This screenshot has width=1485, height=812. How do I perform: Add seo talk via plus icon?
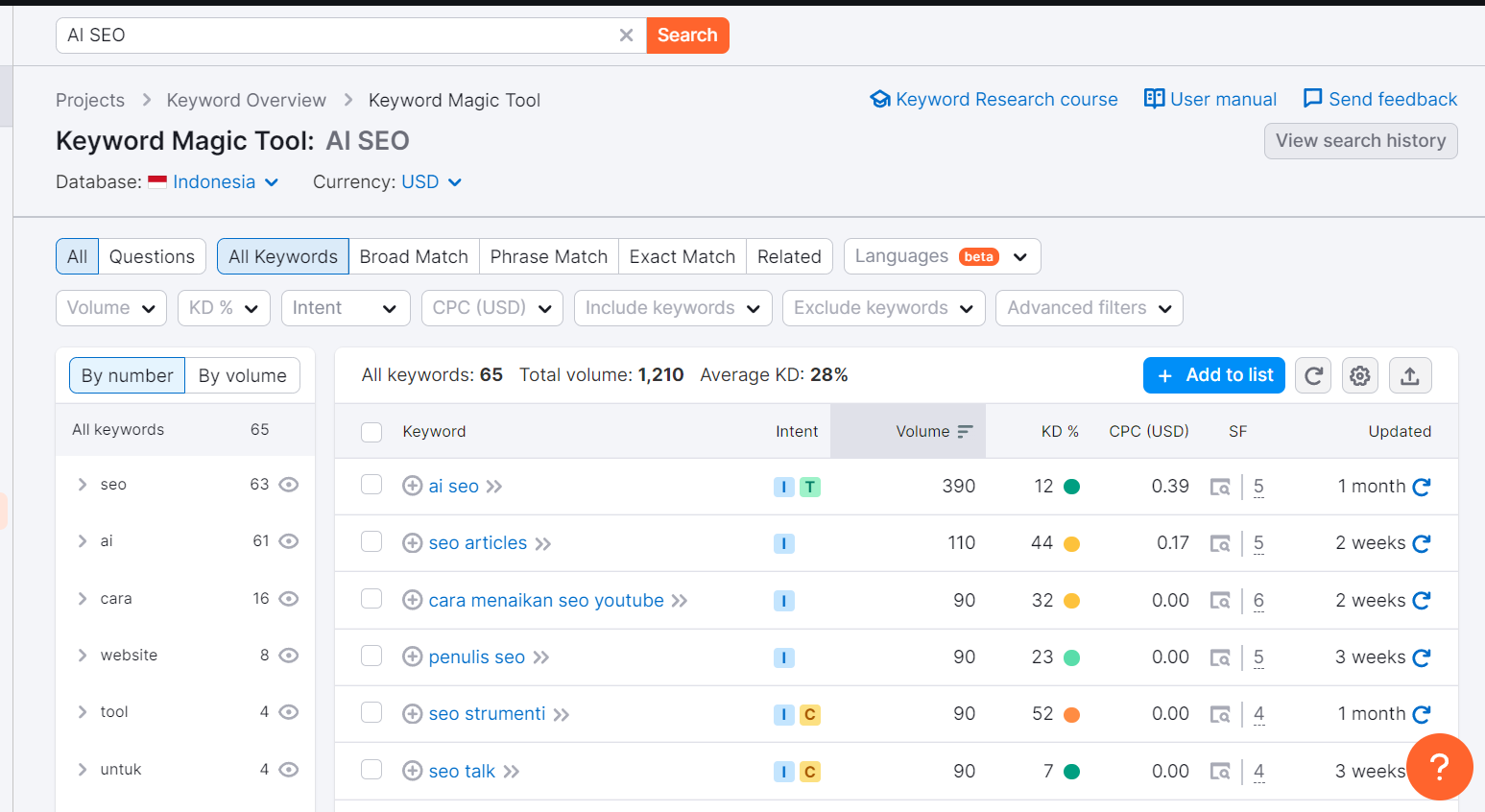pyautogui.click(x=413, y=771)
